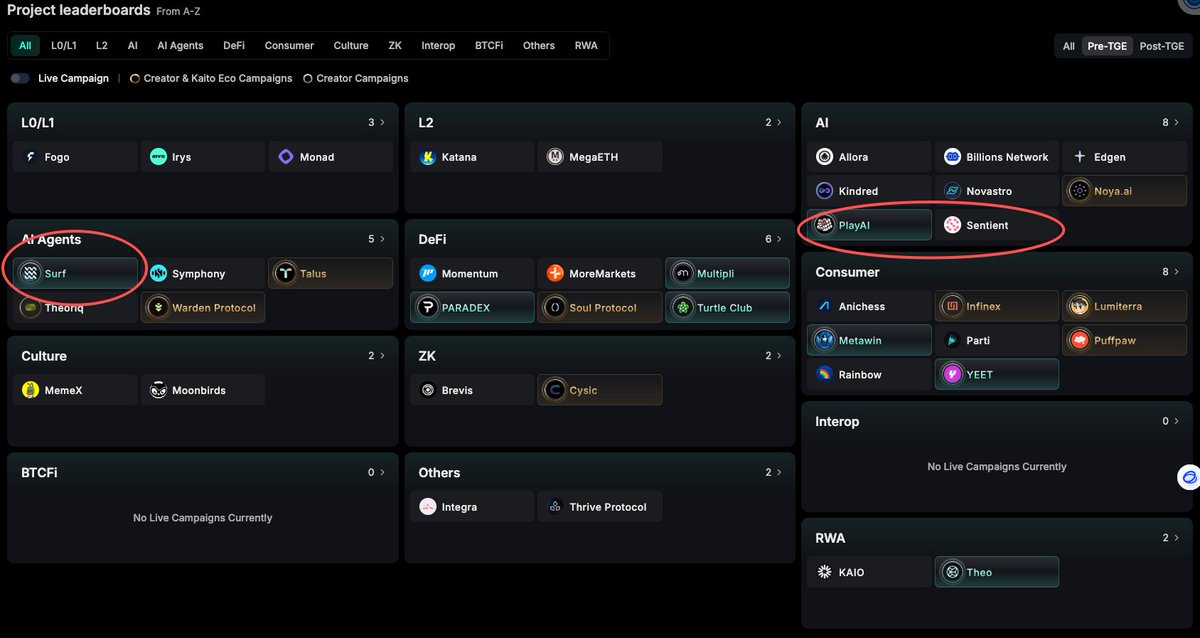Open the Moonbirds owl icon
Image resolution: width=1200 pixels, height=638 pixels.
pyautogui.click(x=158, y=390)
